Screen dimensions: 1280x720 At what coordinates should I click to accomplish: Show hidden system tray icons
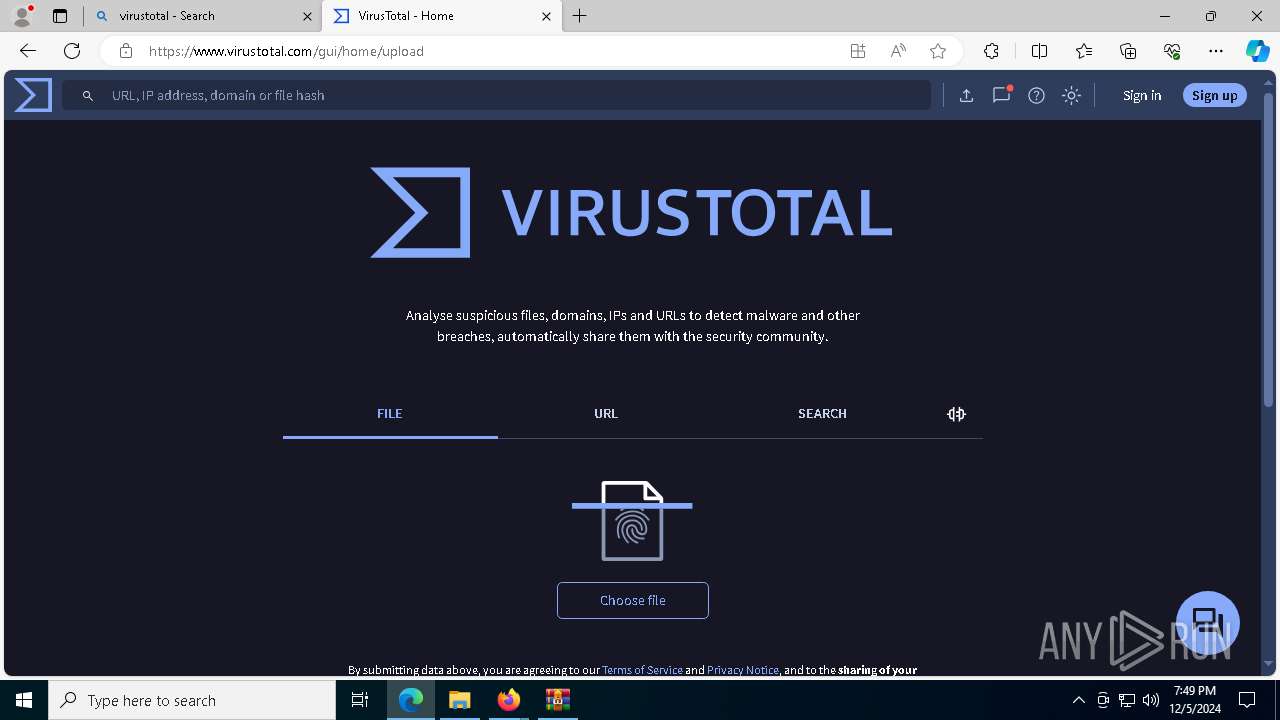[x=1078, y=700]
